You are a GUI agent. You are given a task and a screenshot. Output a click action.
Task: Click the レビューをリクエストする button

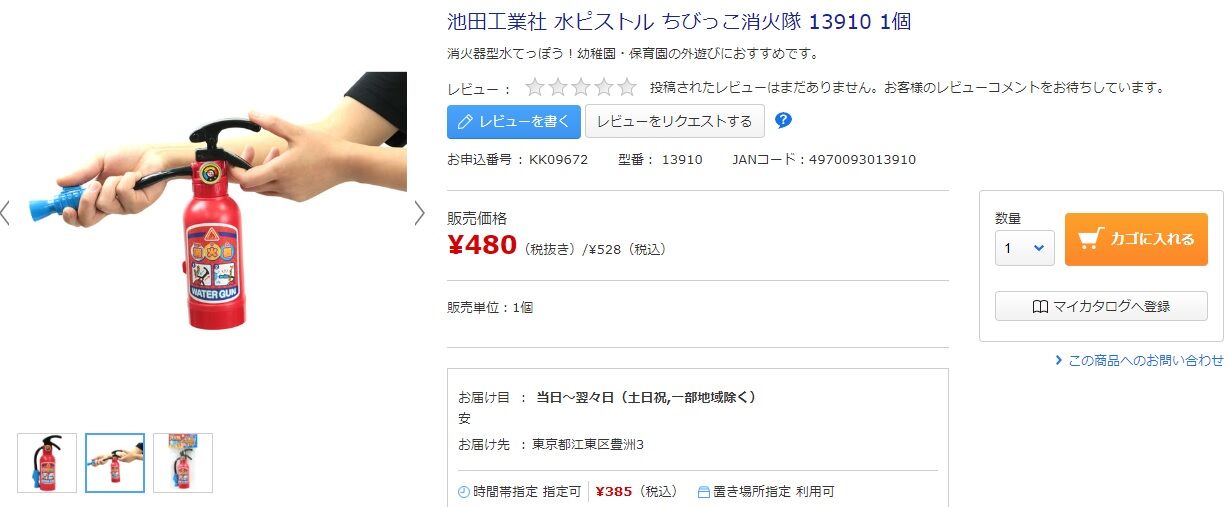click(675, 121)
